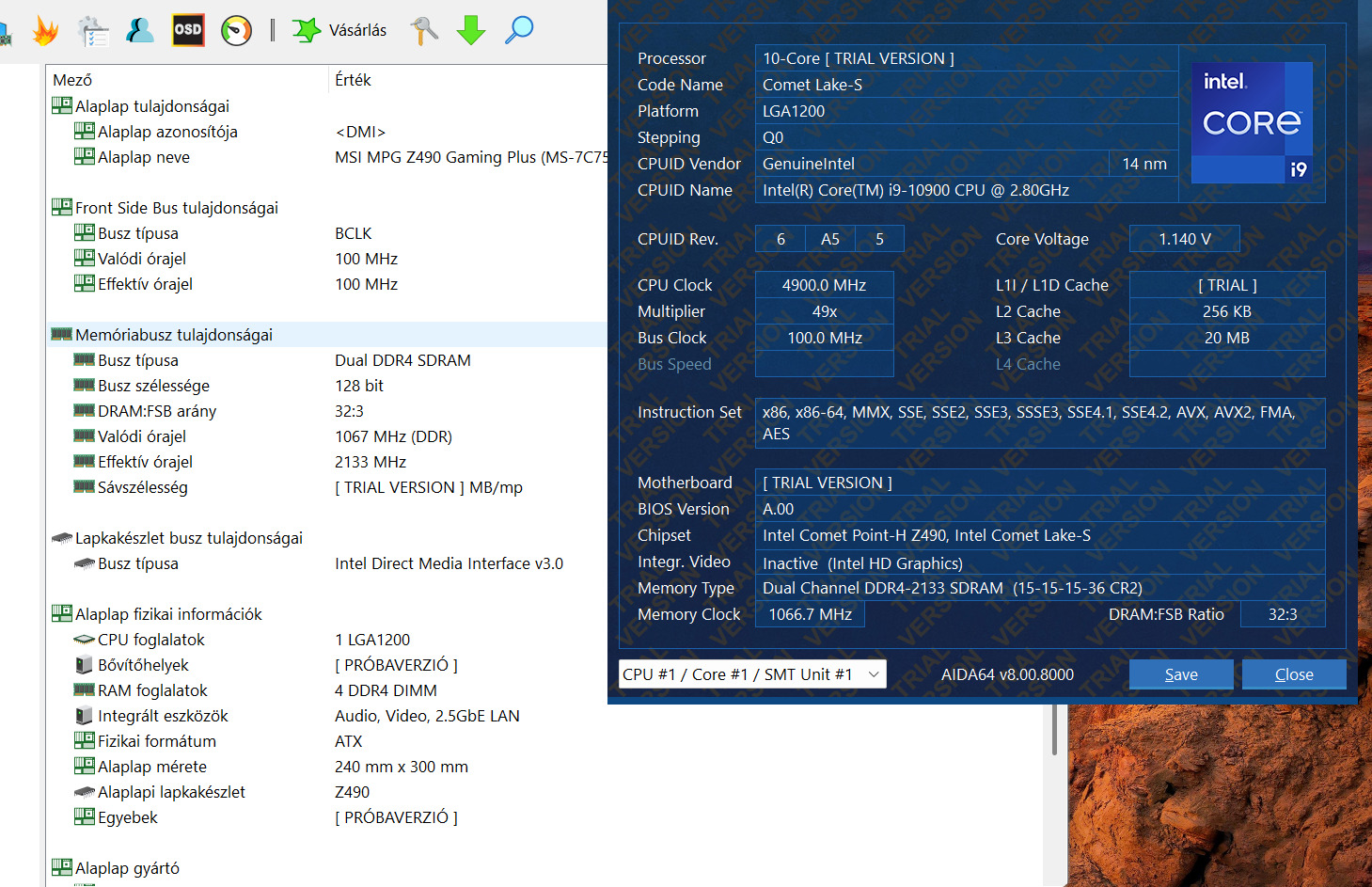Click the L2 Cache 256 KB value
The image size is (1372, 887).
click(1227, 311)
